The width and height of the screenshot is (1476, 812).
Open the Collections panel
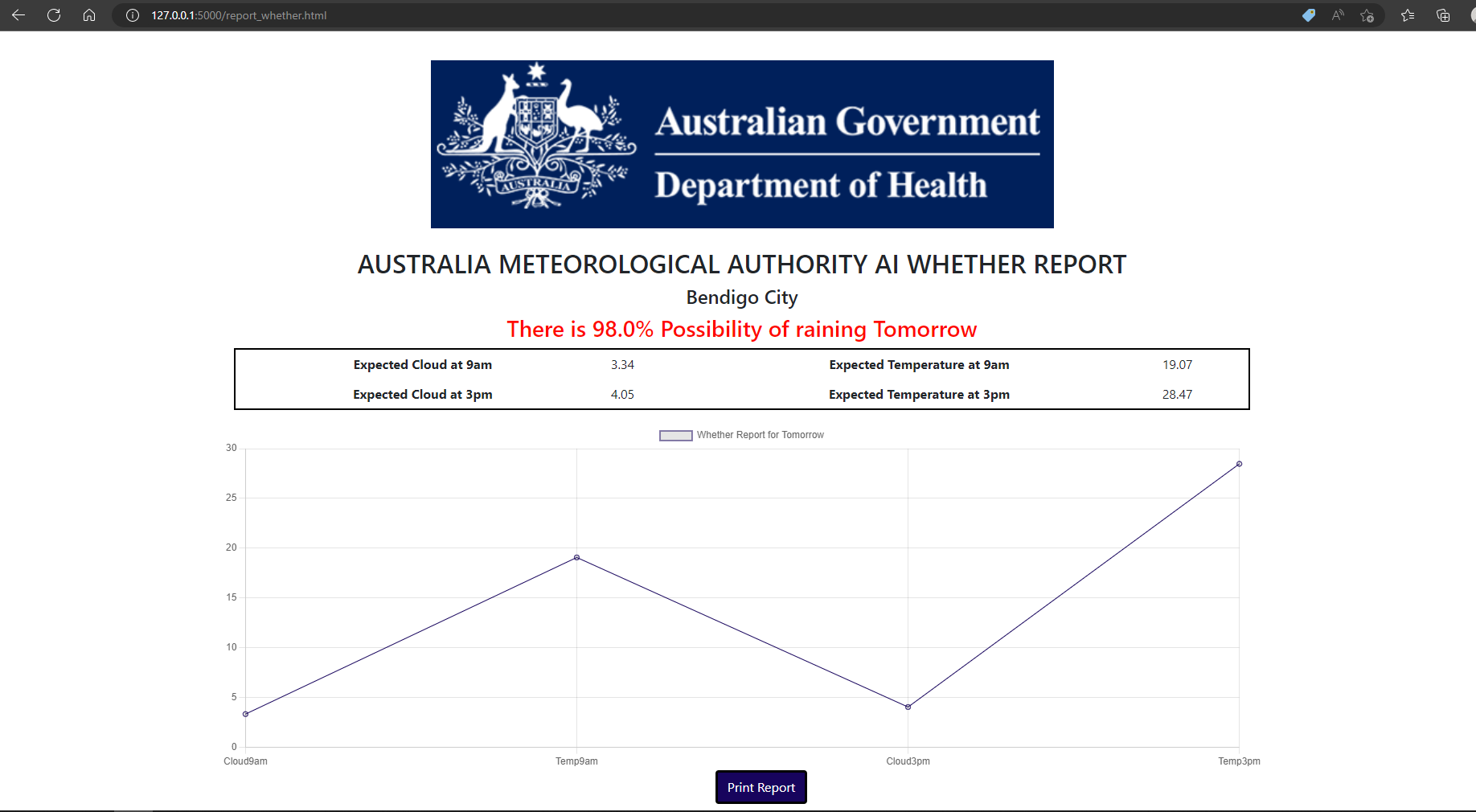[1442, 15]
